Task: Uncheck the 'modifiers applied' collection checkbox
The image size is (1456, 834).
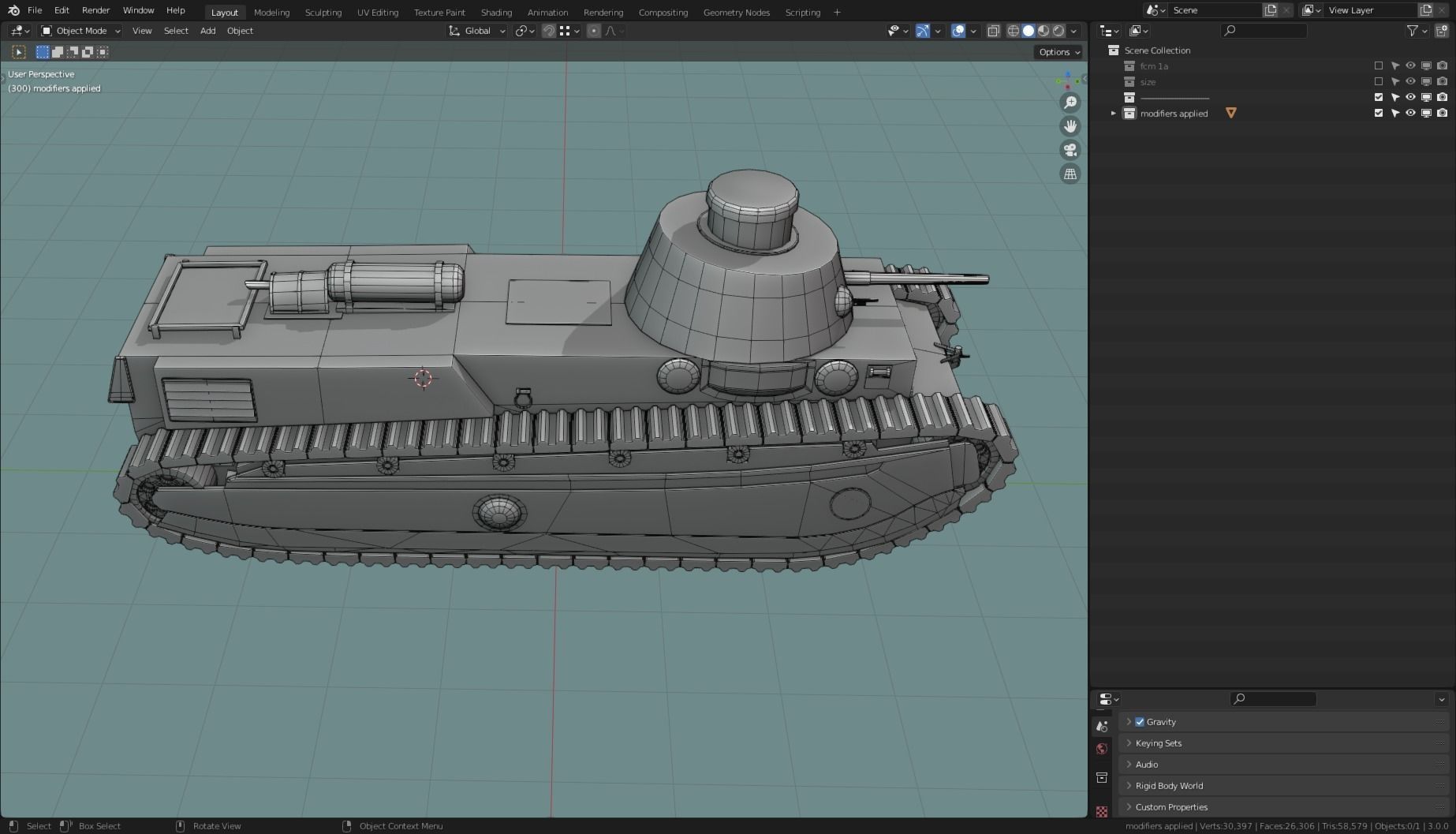Action: tap(1379, 113)
